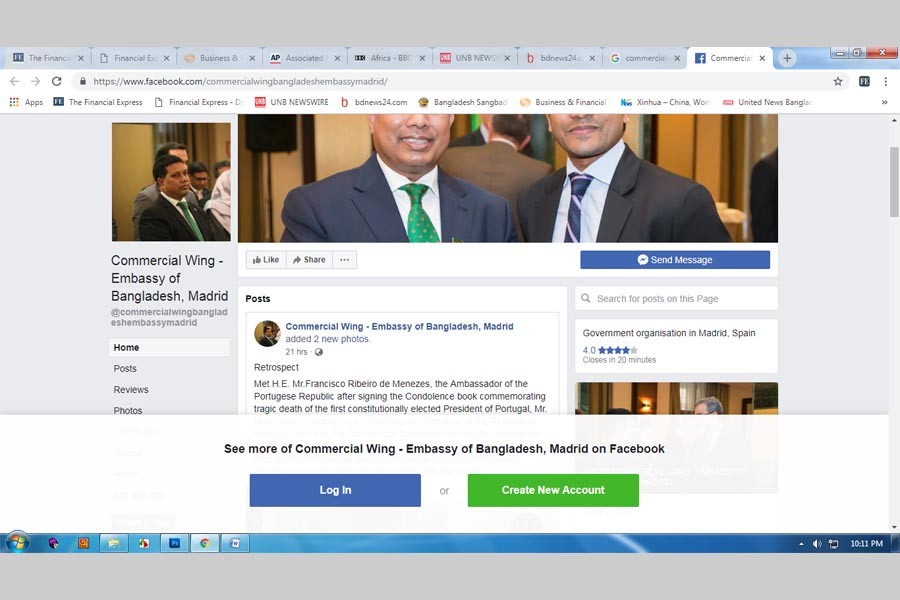The image size is (900, 600).
Task: Show hidden system tray icons arrow
Action: (801, 544)
